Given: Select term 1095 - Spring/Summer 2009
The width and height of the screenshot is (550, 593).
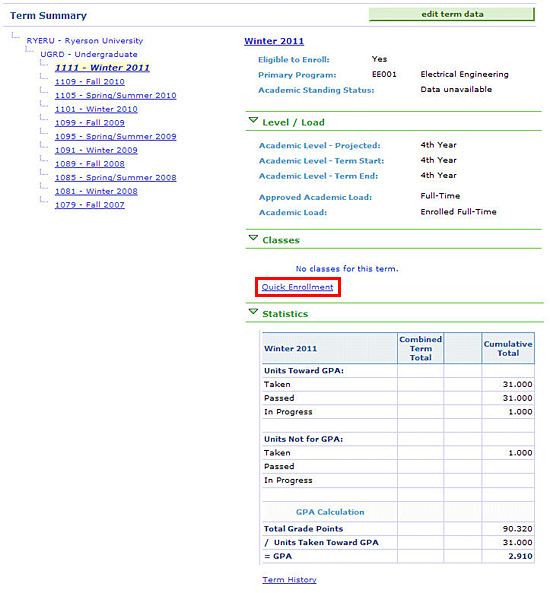Looking at the screenshot, I should click(x=115, y=136).
